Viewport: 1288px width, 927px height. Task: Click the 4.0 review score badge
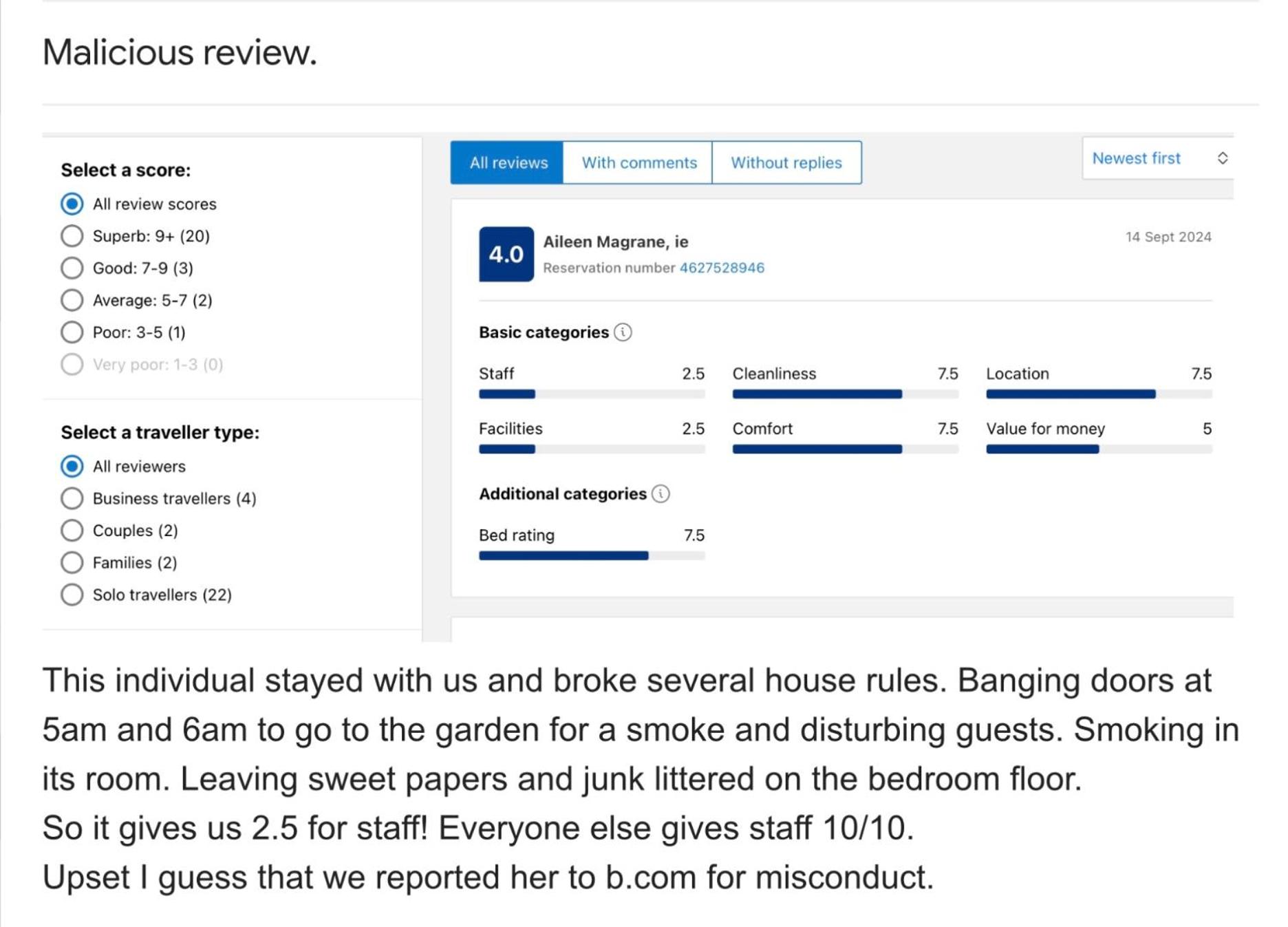pyautogui.click(x=506, y=255)
